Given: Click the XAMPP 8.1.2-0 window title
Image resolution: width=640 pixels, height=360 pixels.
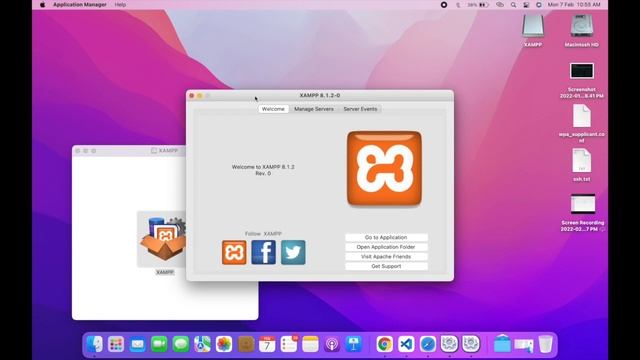Looking at the screenshot, I should coord(320,95).
